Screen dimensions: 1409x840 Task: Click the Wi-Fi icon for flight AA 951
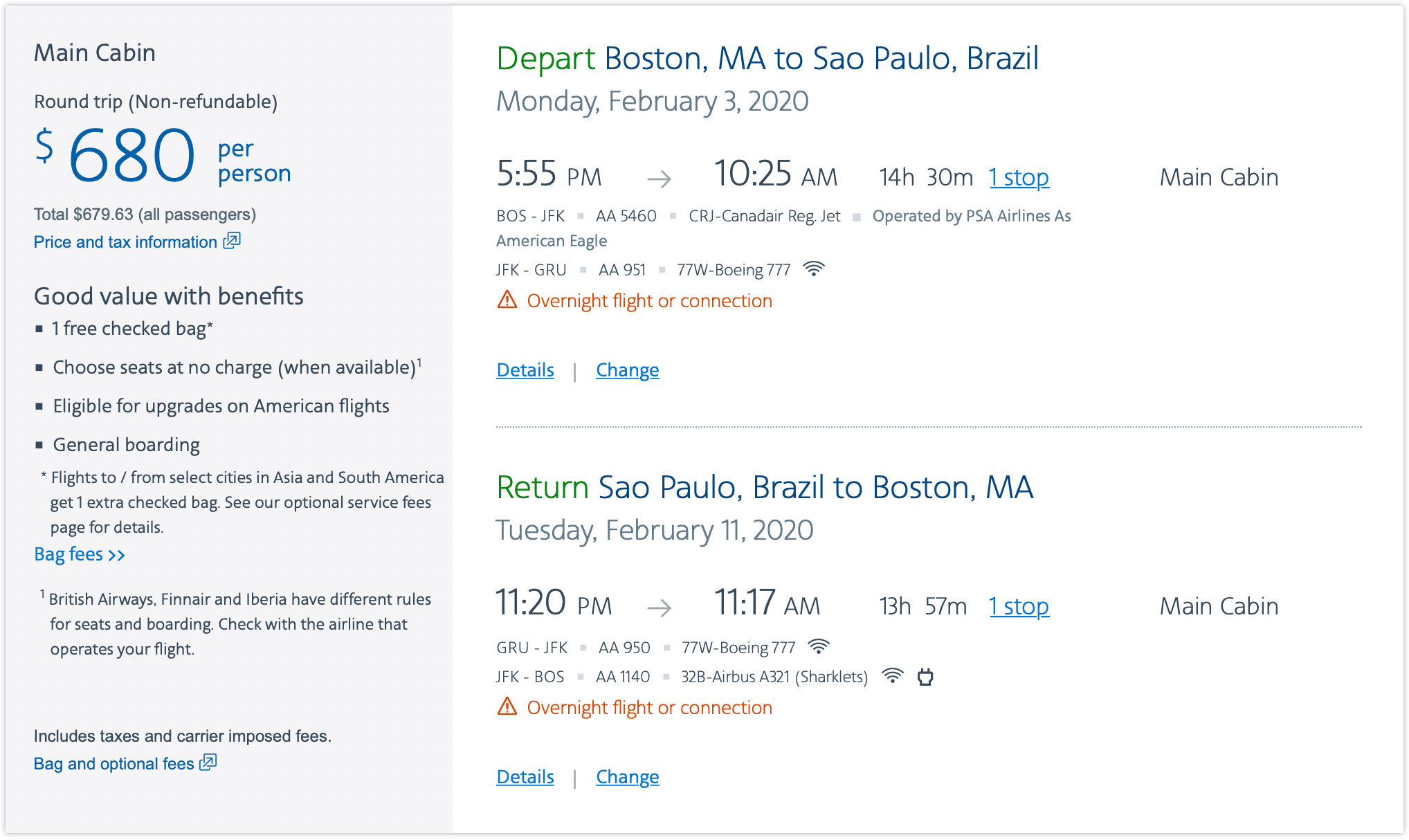[x=814, y=269]
